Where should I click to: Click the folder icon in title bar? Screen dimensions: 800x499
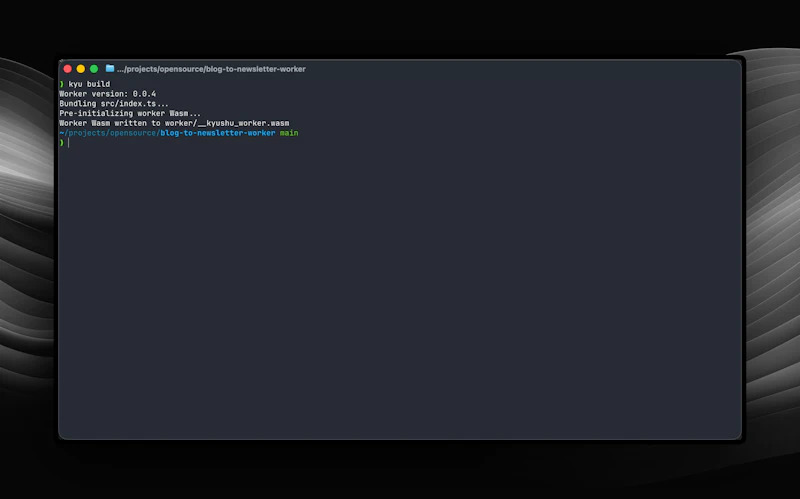click(110, 68)
